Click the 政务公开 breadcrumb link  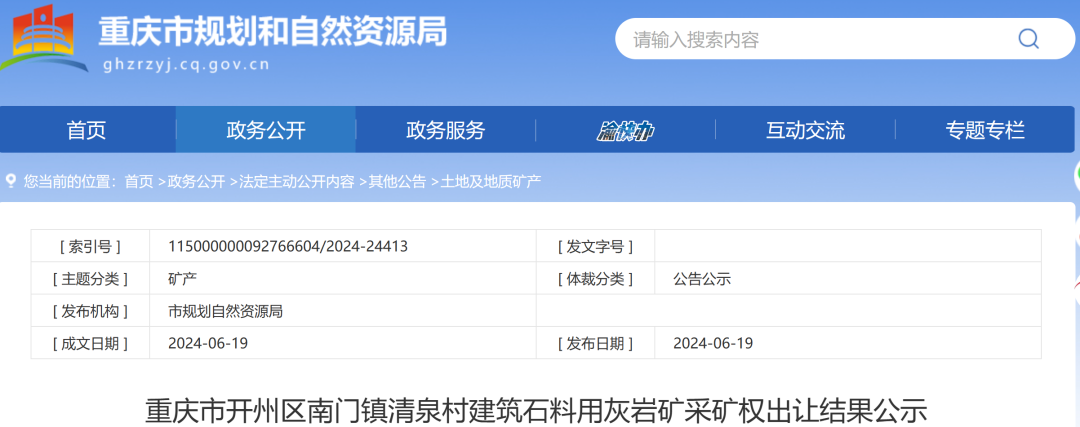pyautogui.click(x=196, y=181)
